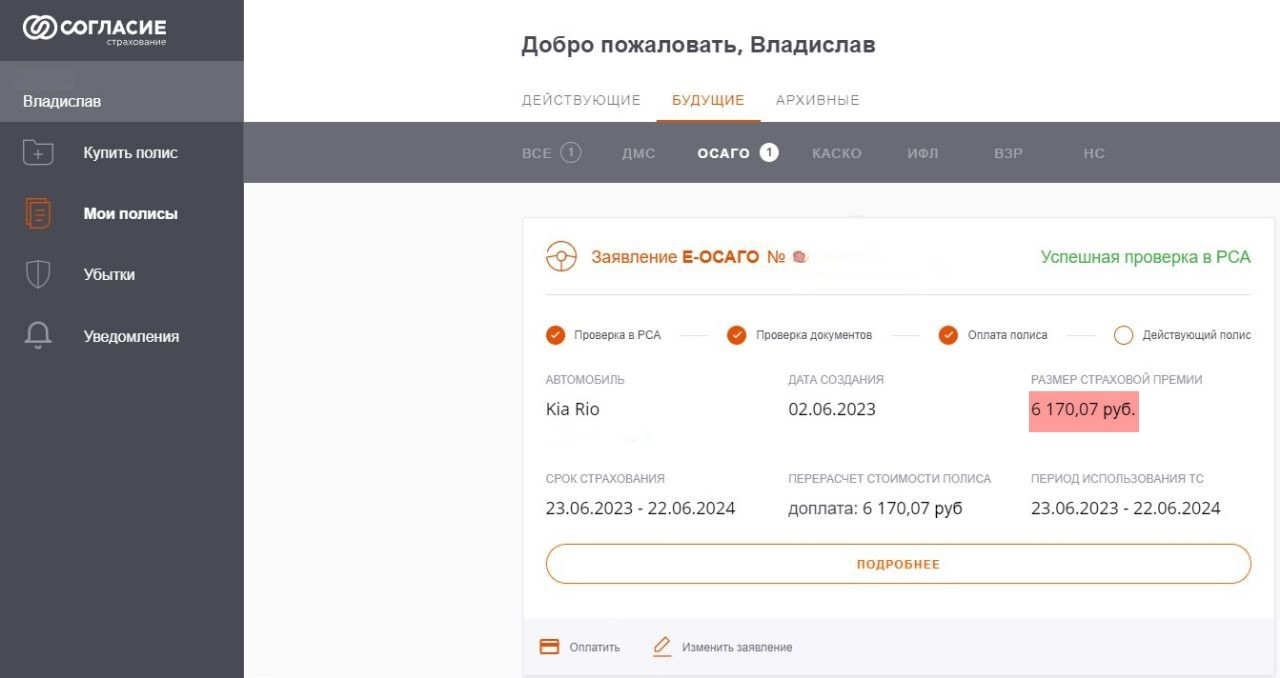Filter policies by ДМС
This screenshot has width=1280, height=678.
pyautogui.click(x=638, y=153)
